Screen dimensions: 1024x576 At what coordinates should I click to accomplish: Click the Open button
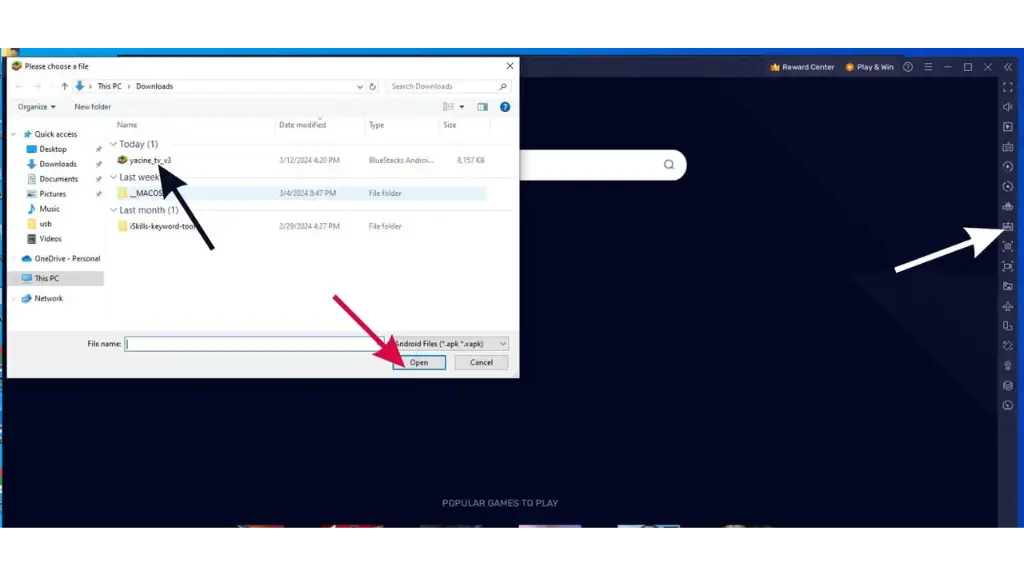419,362
